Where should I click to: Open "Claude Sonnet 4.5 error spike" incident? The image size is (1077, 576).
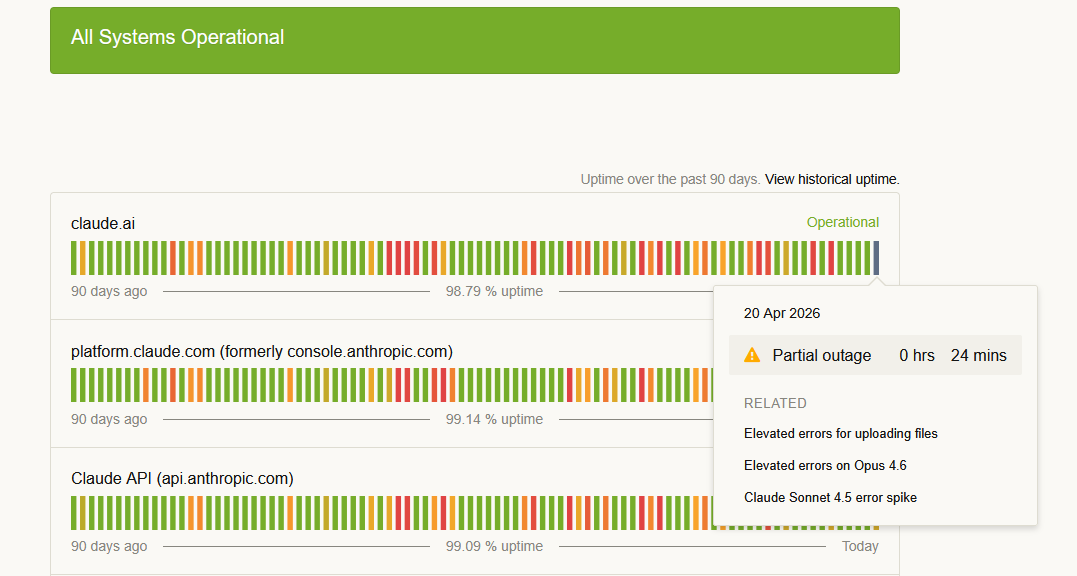point(830,497)
